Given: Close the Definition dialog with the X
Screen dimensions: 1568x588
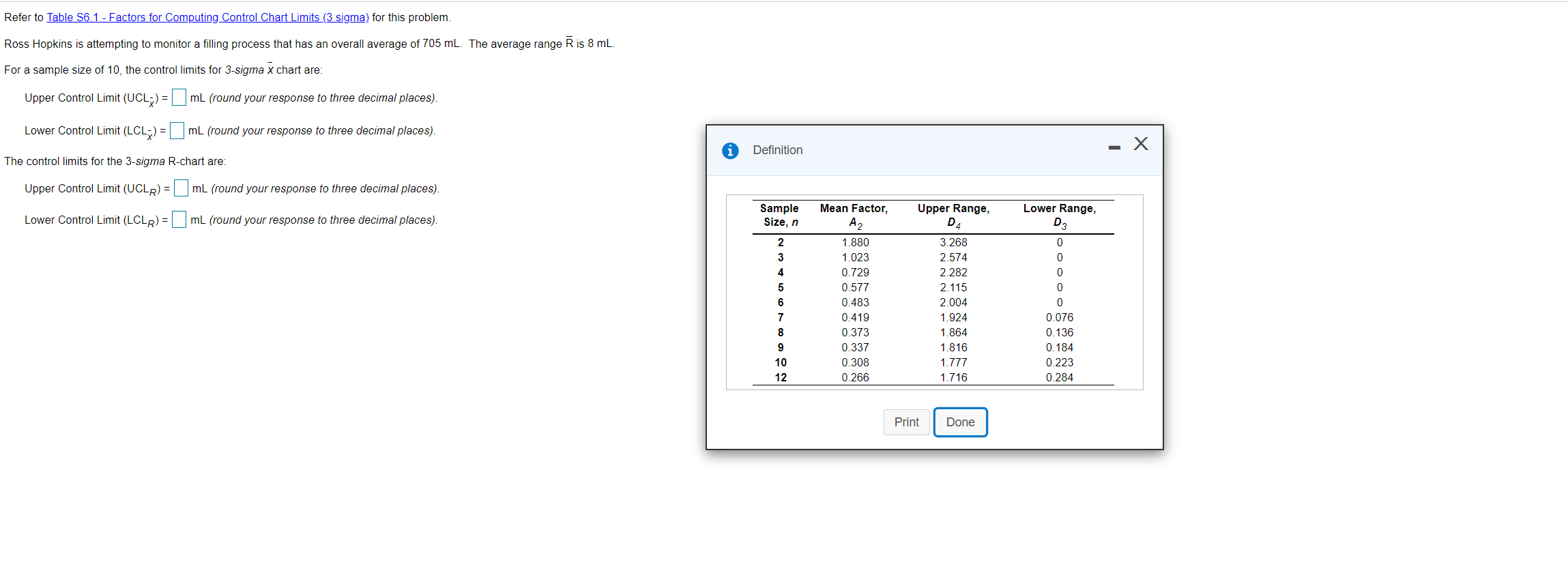Looking at the screenshot, I should (1141, 143).
